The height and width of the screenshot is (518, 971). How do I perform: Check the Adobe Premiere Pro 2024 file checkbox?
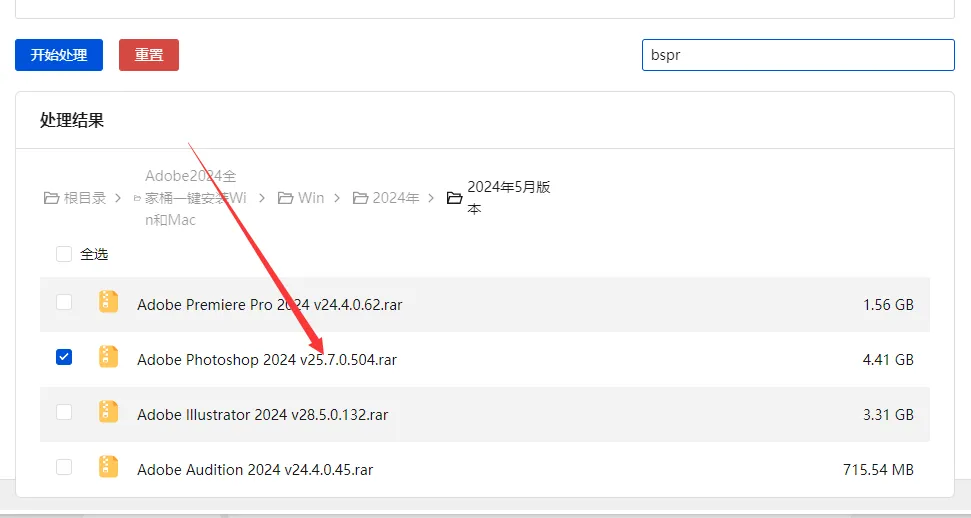[64, 302]
